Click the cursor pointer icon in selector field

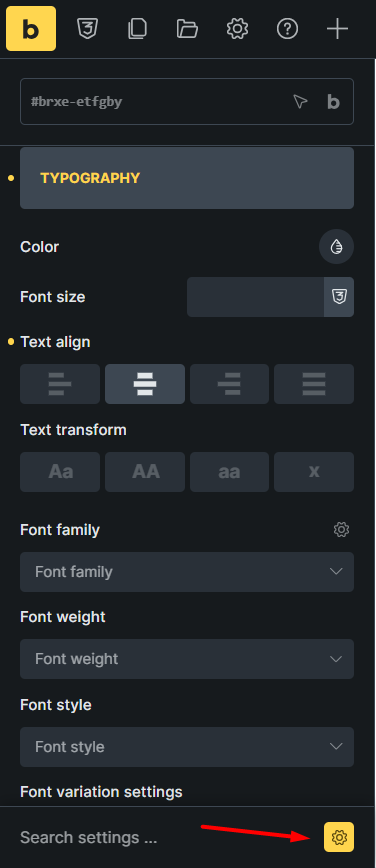[x=300, y=101]
